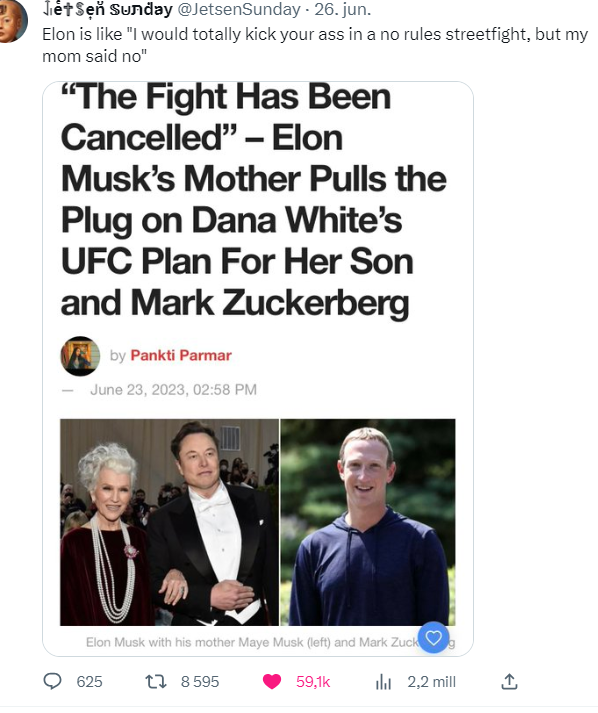Screen dimensions: 598x713
Task: Click the tweet text about streetfight
Action: click(x=315, y=45)
